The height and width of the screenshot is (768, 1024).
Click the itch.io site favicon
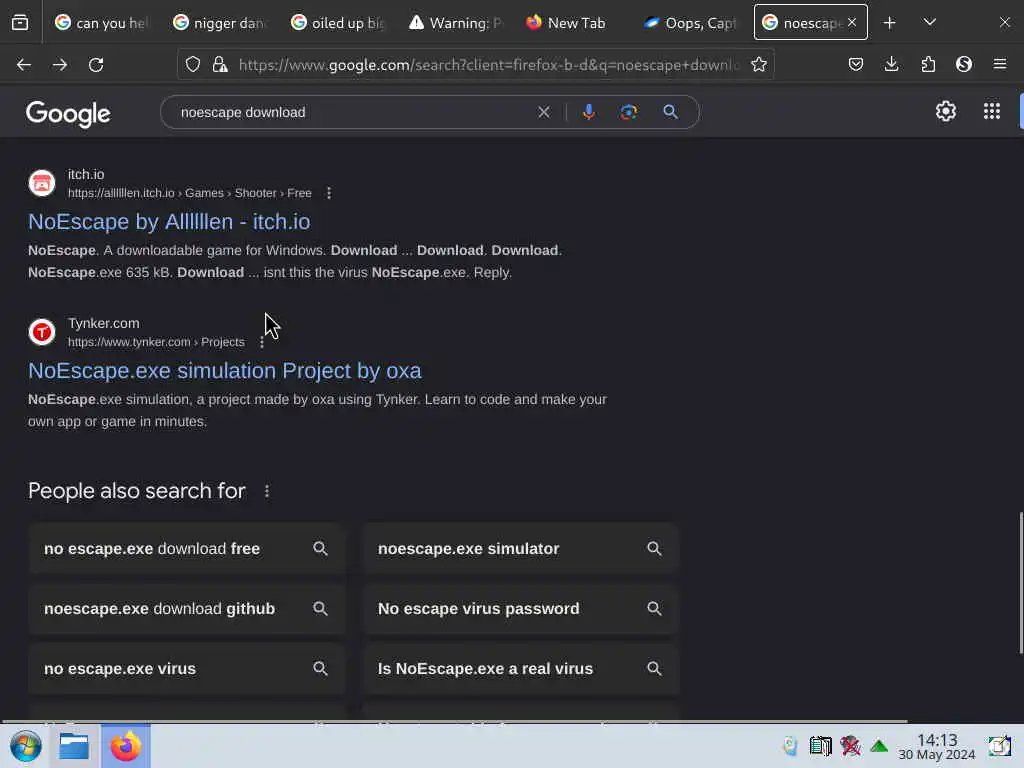pyautogui.click(x=42, y=184)
